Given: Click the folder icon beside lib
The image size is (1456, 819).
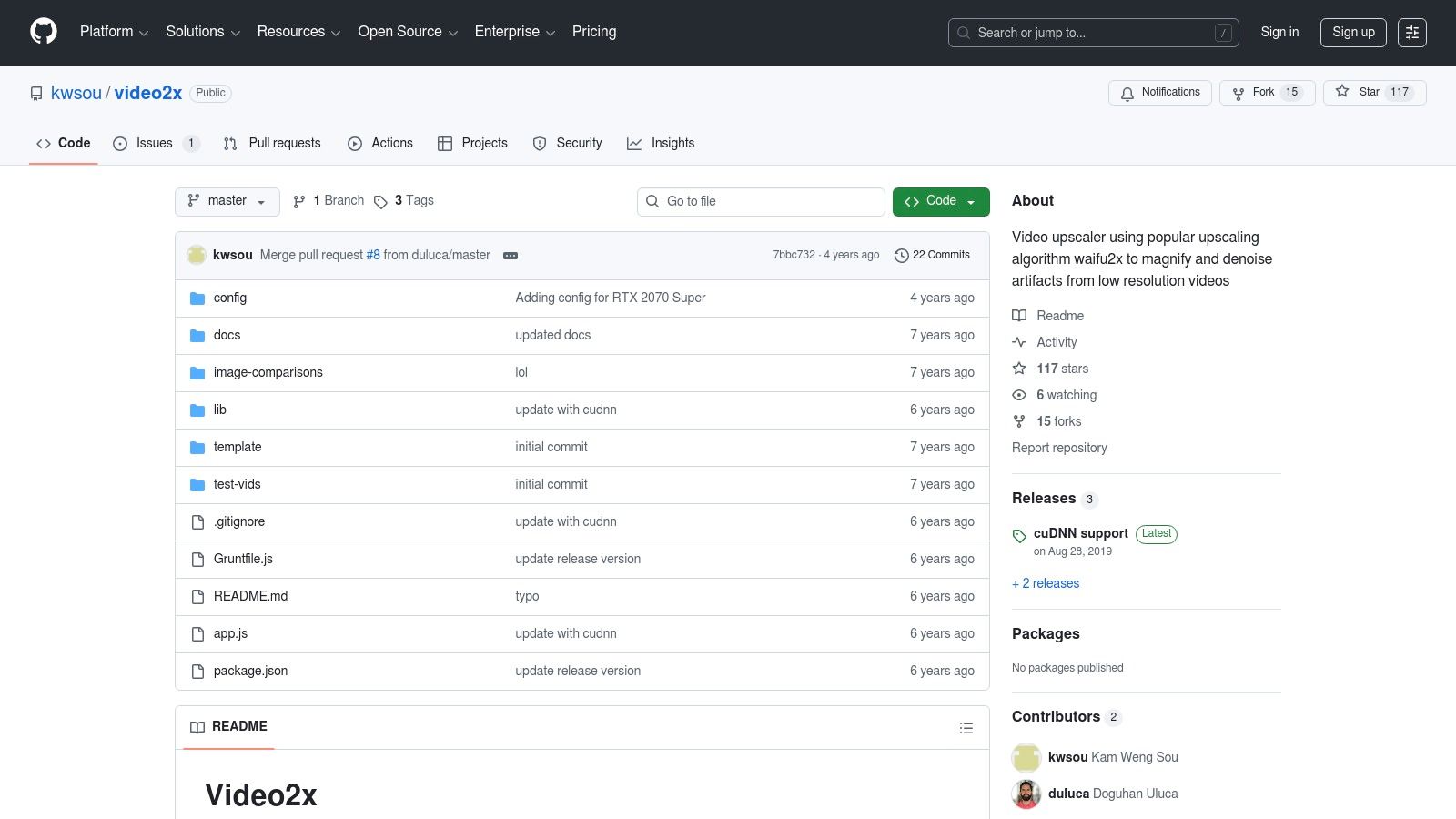Looking at the screenshot, I should [x=197, y=410].
